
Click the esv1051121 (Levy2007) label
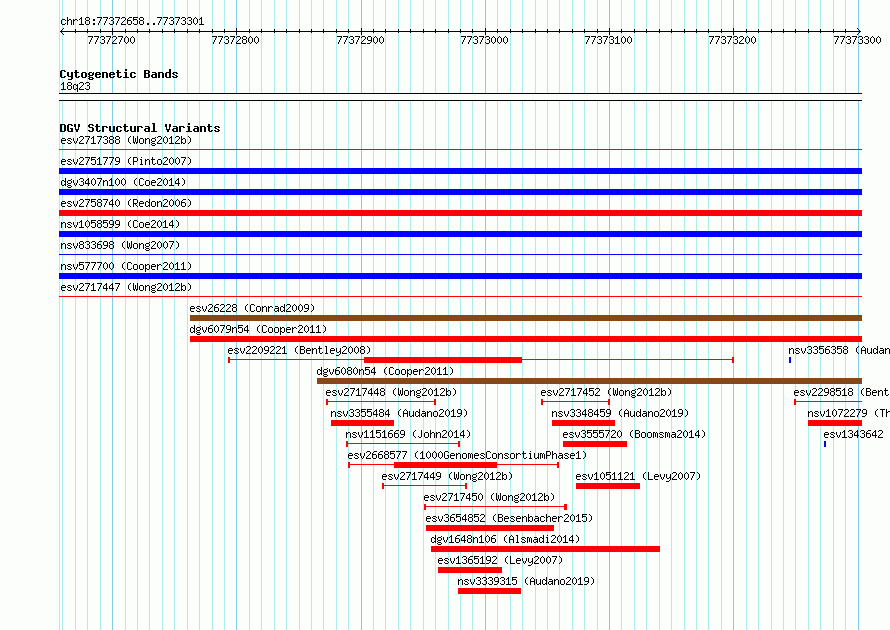[638, 476]
